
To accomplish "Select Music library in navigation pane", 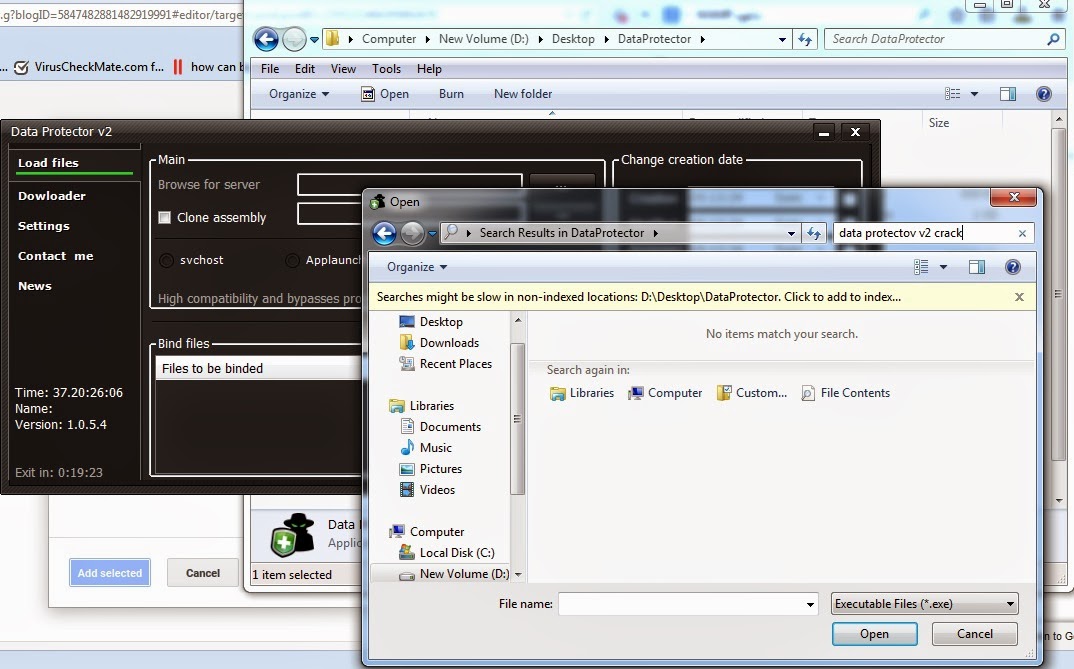I will [426, 448].
